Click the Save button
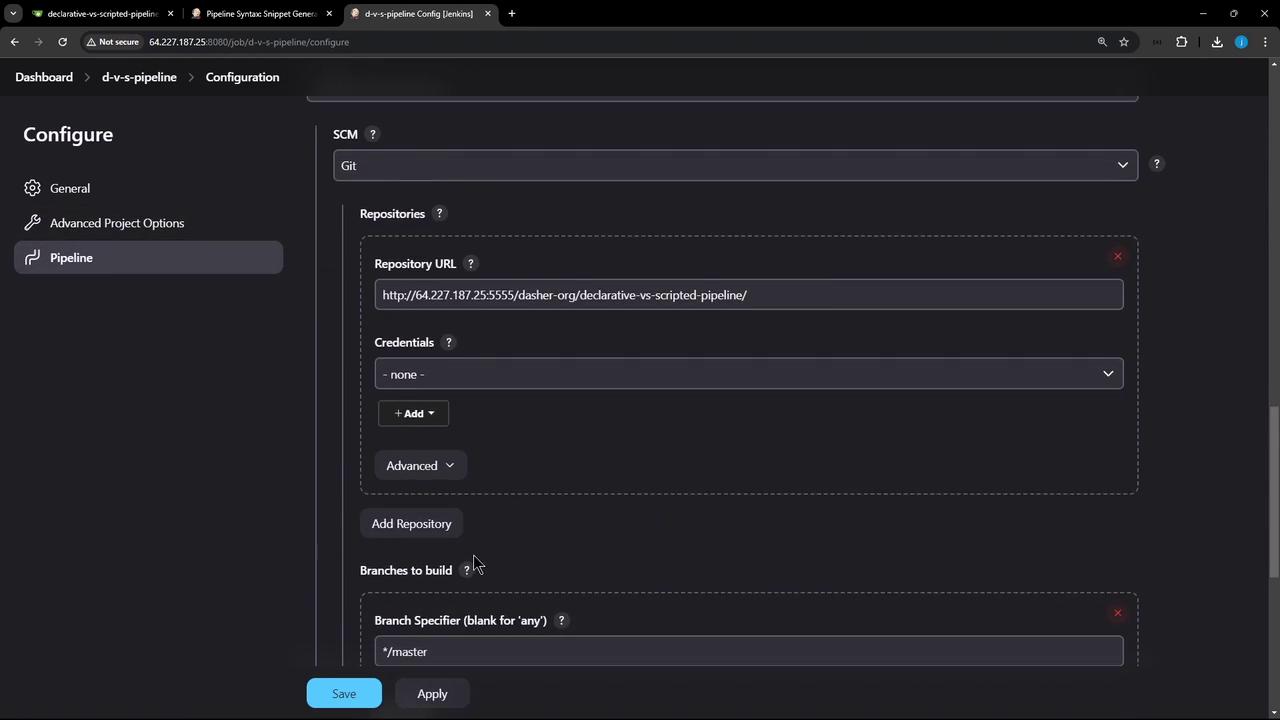 [x=344, y=693]
